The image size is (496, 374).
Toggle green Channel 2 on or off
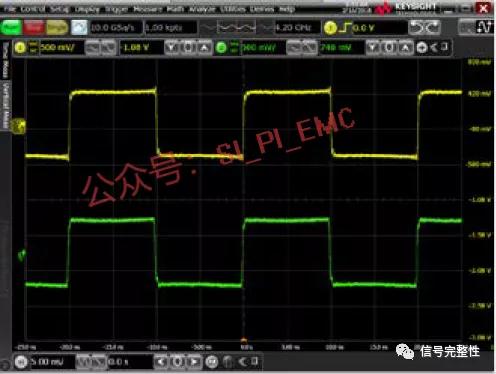tap(221, 48)
